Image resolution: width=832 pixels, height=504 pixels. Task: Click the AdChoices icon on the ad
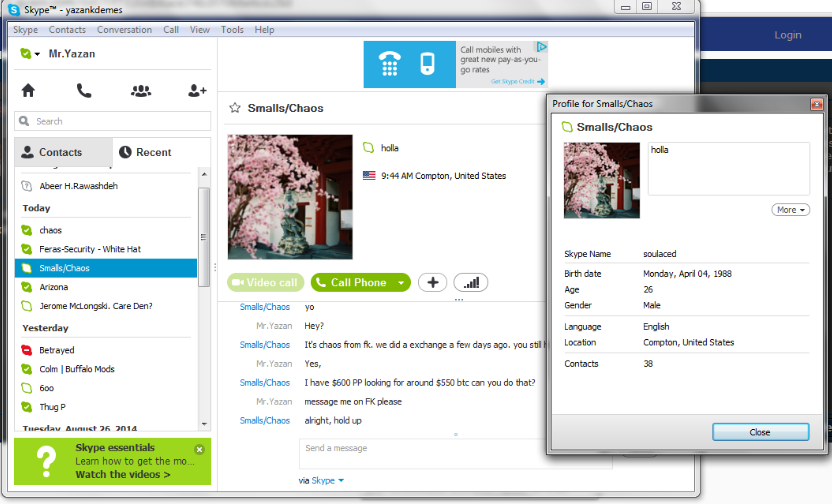click(x=541, y=47)
